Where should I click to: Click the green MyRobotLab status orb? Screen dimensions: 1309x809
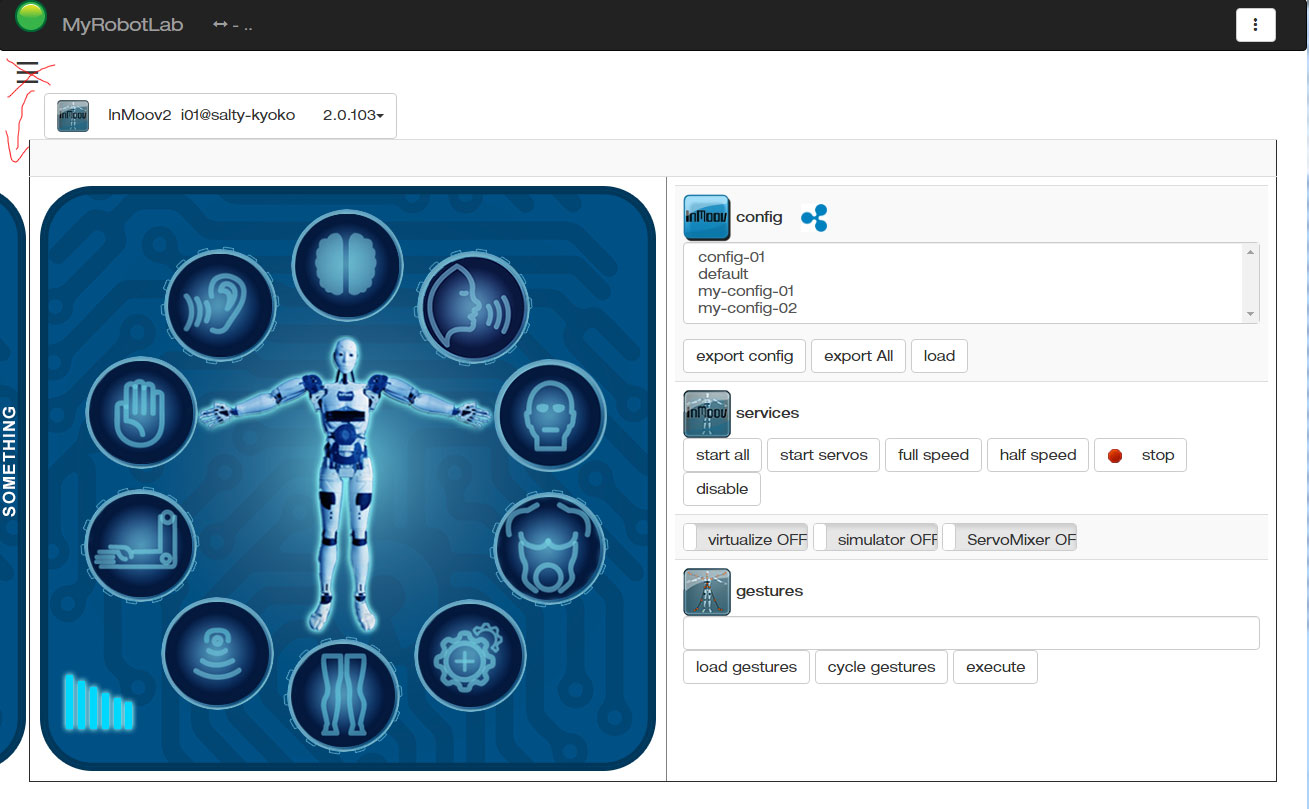[x=32, y=16]
